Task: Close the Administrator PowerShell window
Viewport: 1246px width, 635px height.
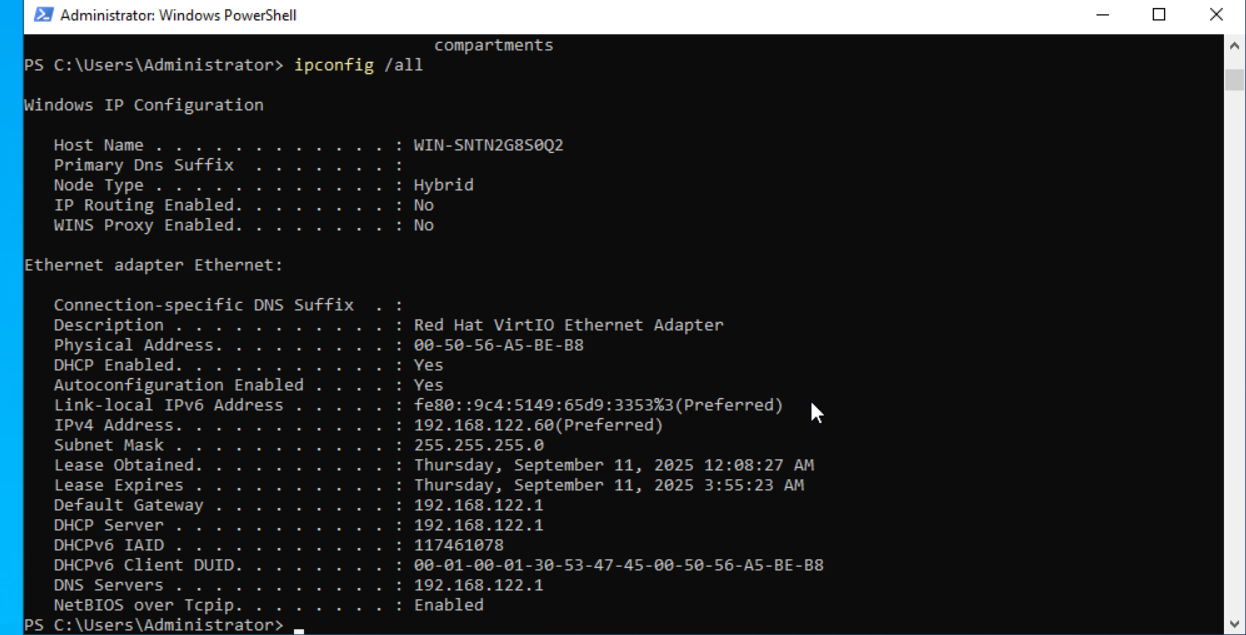Action: coord(1216,15)
